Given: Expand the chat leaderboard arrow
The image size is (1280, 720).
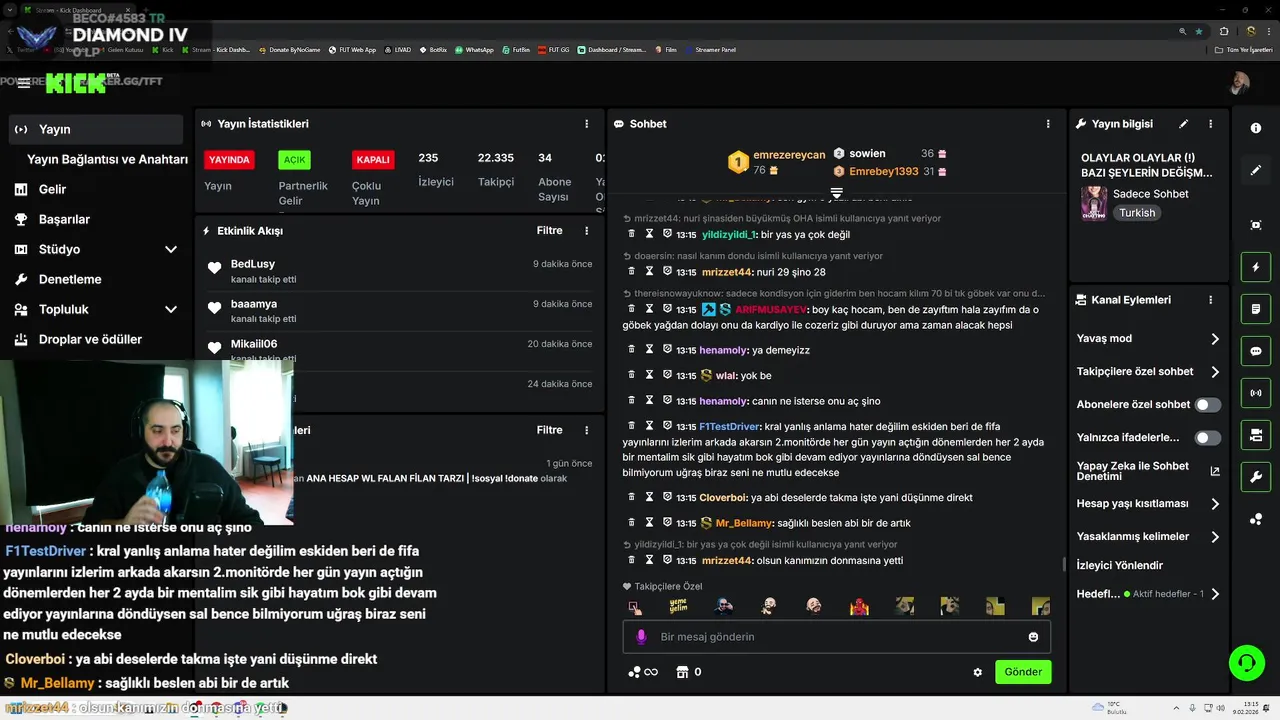Looking at the screenshot, I should (837, 192).
